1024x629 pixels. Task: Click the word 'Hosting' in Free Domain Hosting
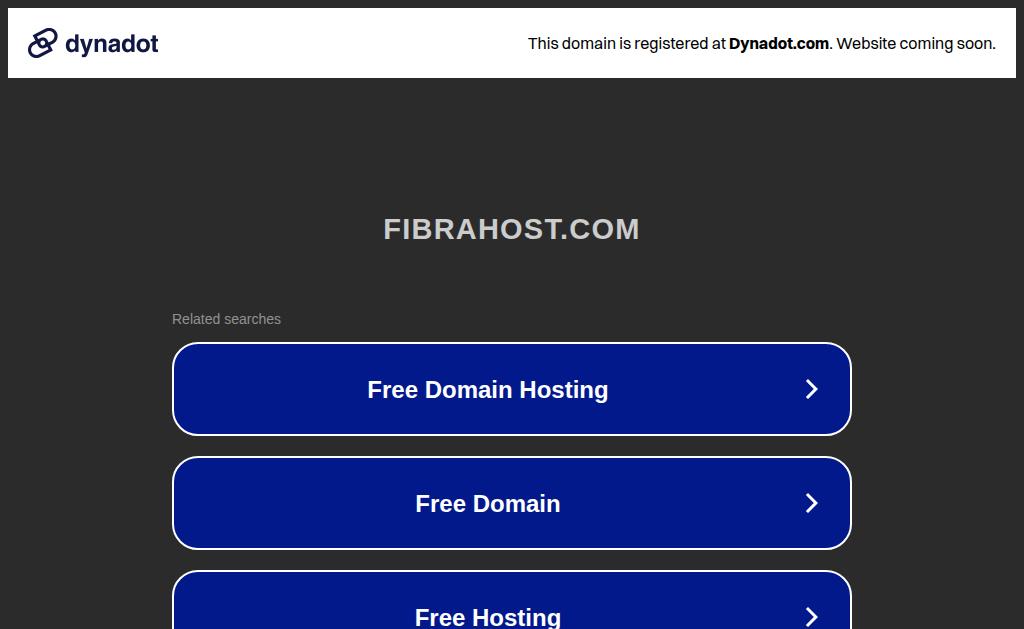564,390
